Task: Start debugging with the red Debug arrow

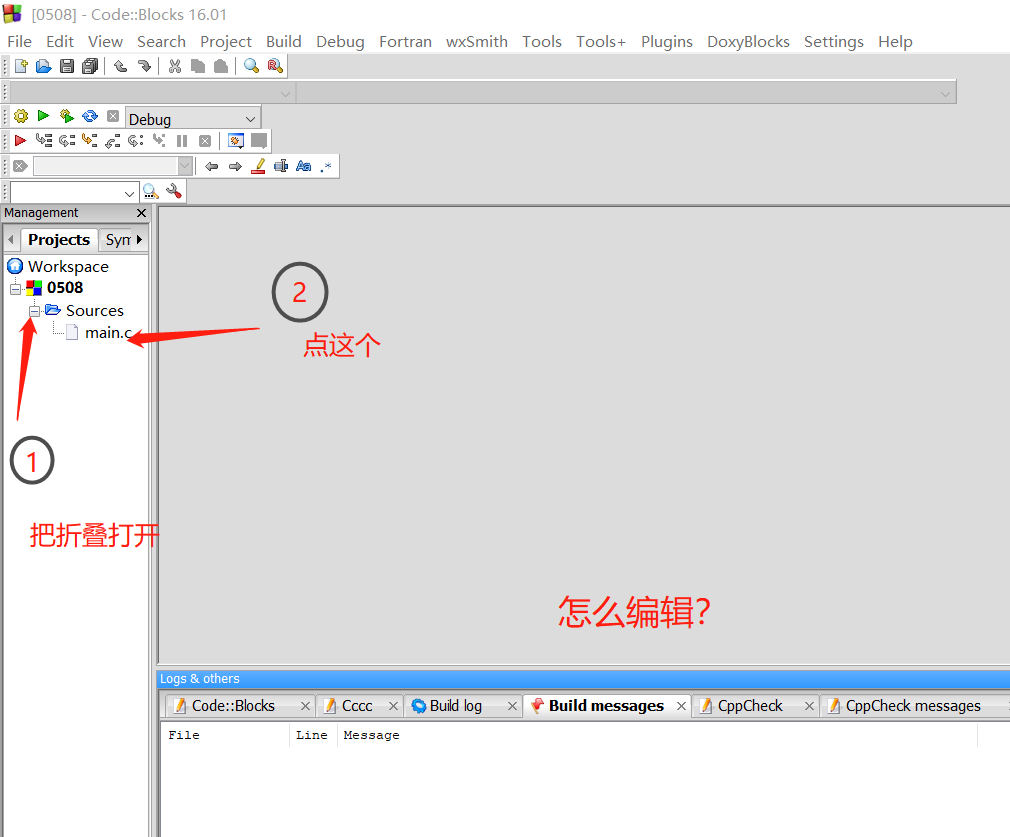Action: click(x=19, y=140)
